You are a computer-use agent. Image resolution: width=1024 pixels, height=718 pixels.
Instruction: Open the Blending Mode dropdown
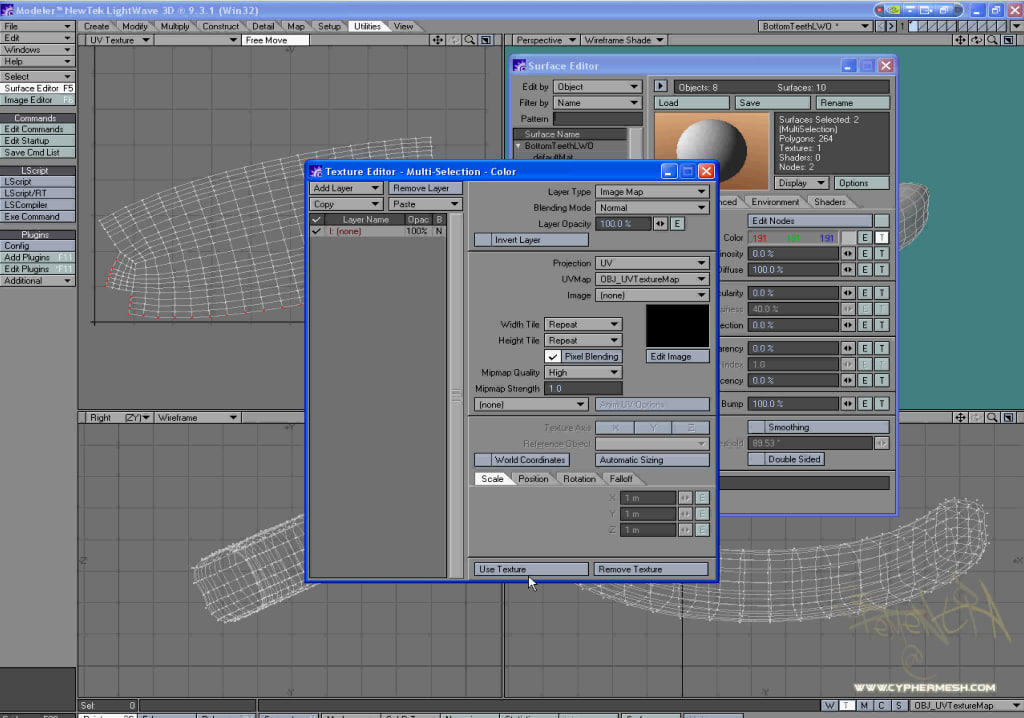click(x=652, y=207)
